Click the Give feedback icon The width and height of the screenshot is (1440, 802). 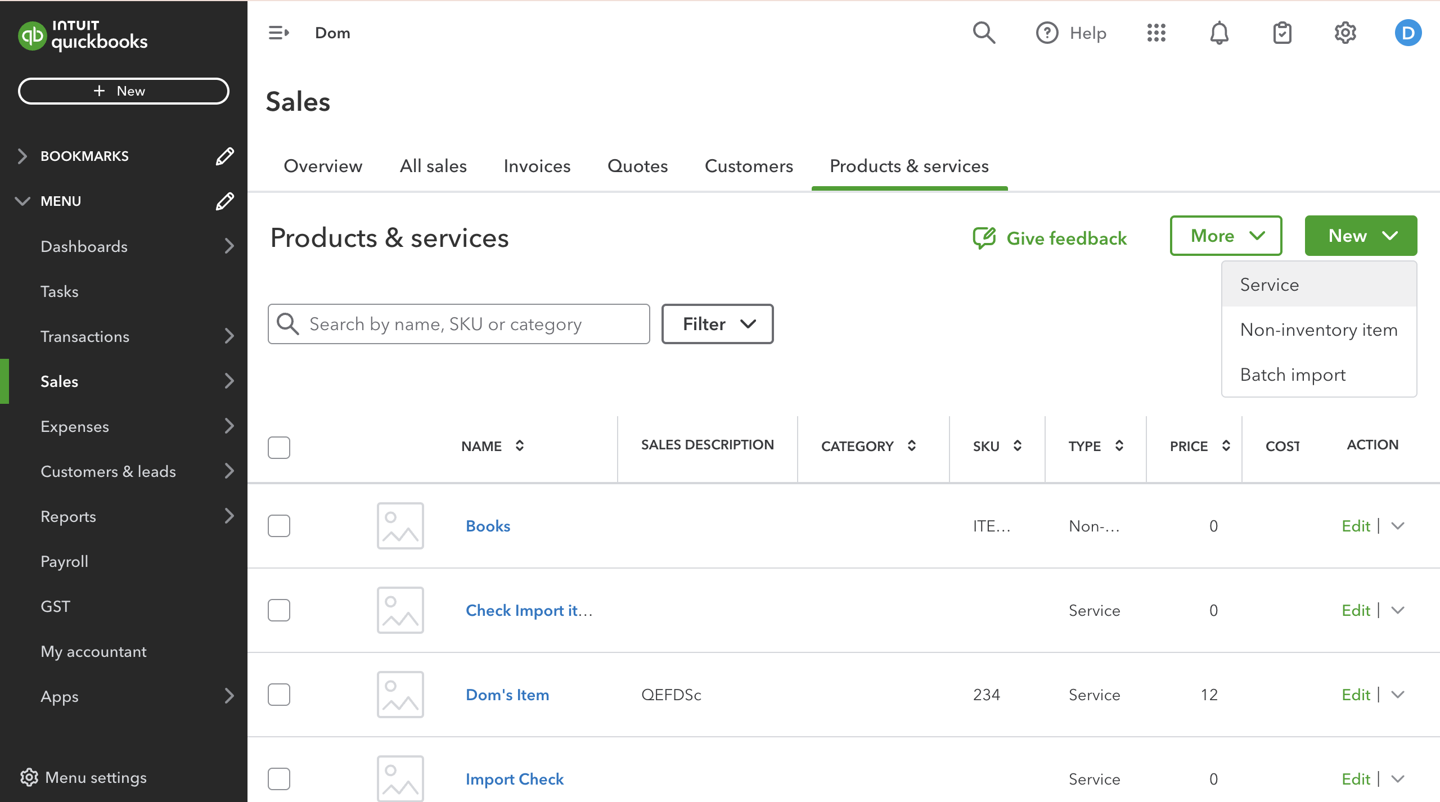984,238
